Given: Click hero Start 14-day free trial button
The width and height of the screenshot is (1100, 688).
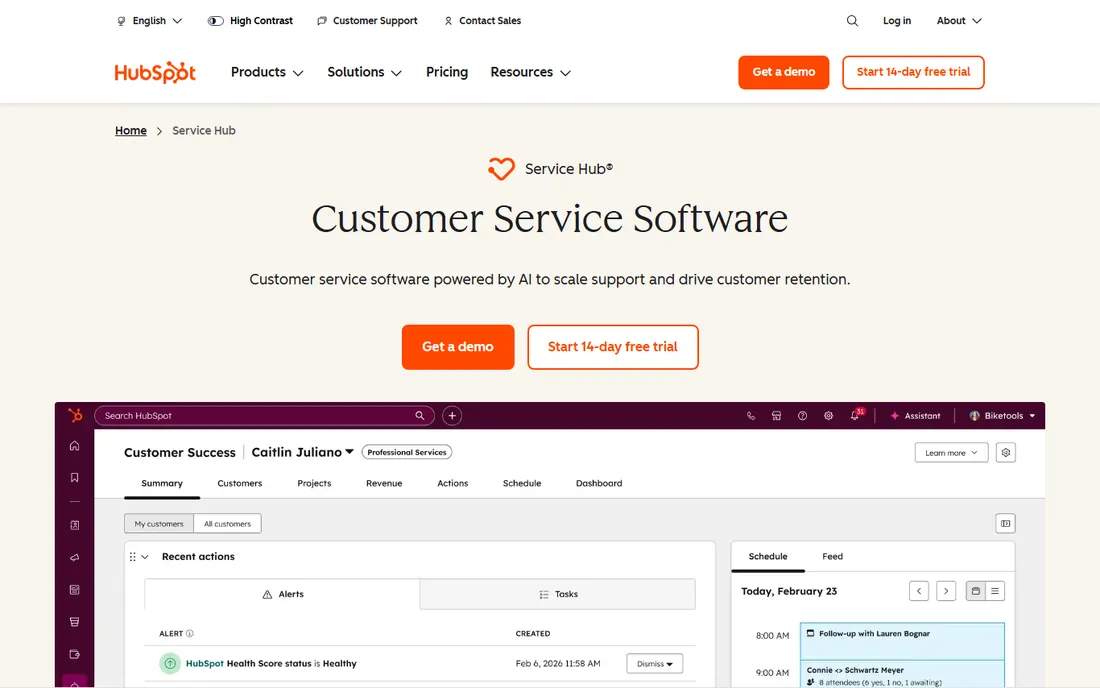Looking at the screenshot, I should coord(613,347).
